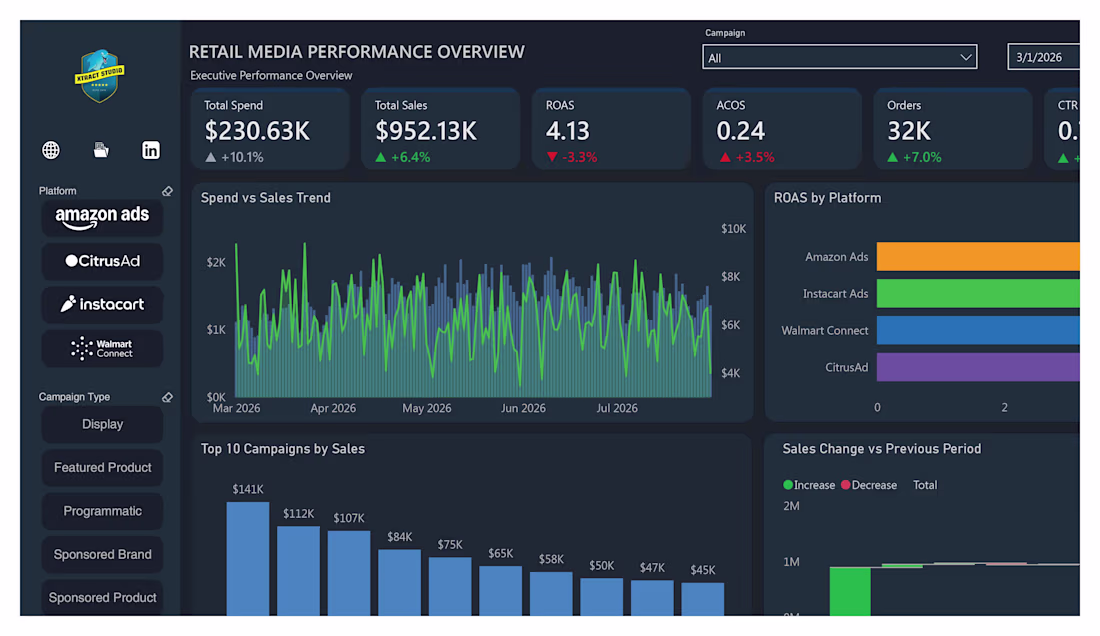This screenshot has height=636, width=1100.
Task: Click the purple CitrusAd ROAS bar
Action: pyautogui.click(x=978, y=367)
